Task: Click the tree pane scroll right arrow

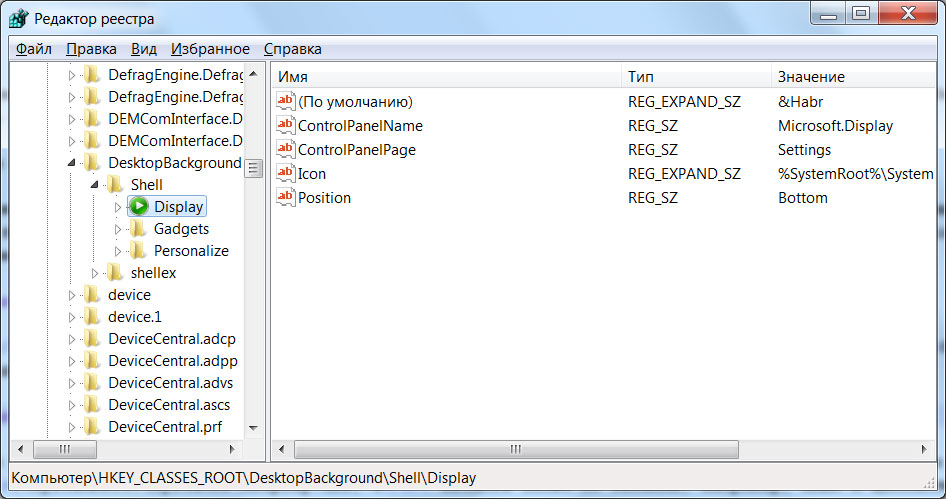Action: (232, 450)
